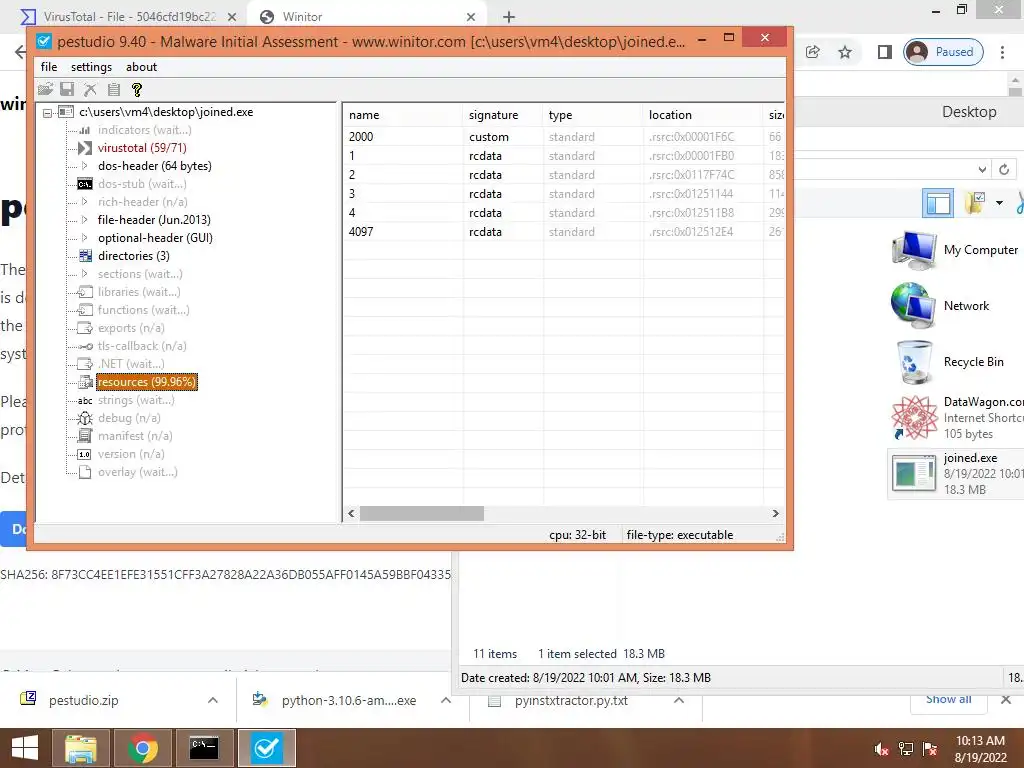
Task: Switch to the VirusTotal browser tab
Action: [x=129, y=17]
